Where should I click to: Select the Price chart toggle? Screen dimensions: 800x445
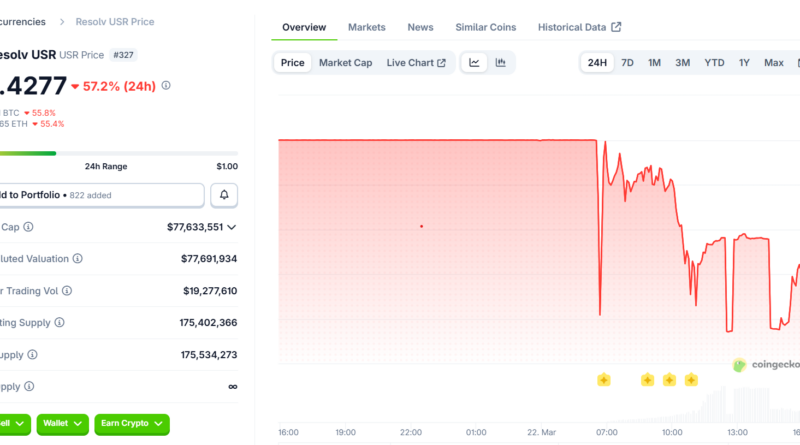pyautogui.click(x=292, y=63)
